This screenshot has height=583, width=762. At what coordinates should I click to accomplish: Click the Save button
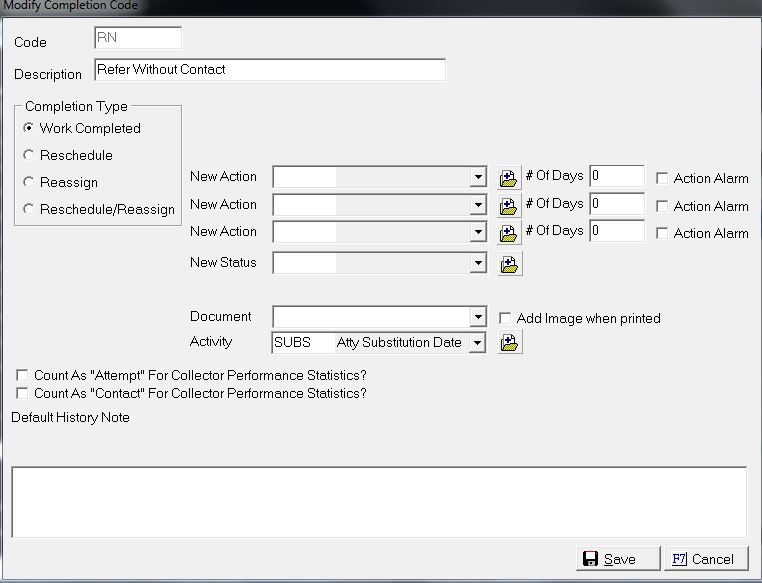pos(619,559)
